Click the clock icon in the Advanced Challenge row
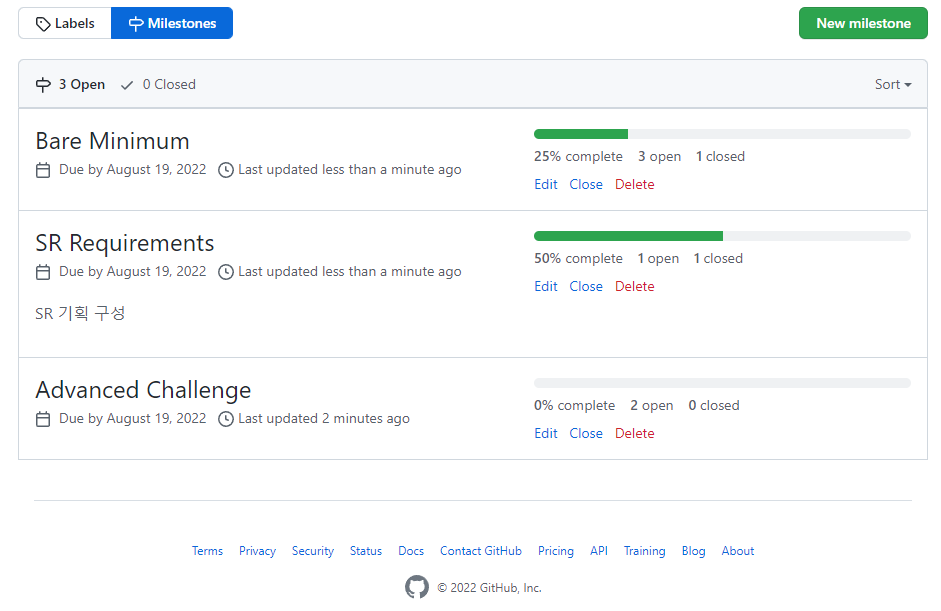 pyautogui.click(x=226, y=420)
